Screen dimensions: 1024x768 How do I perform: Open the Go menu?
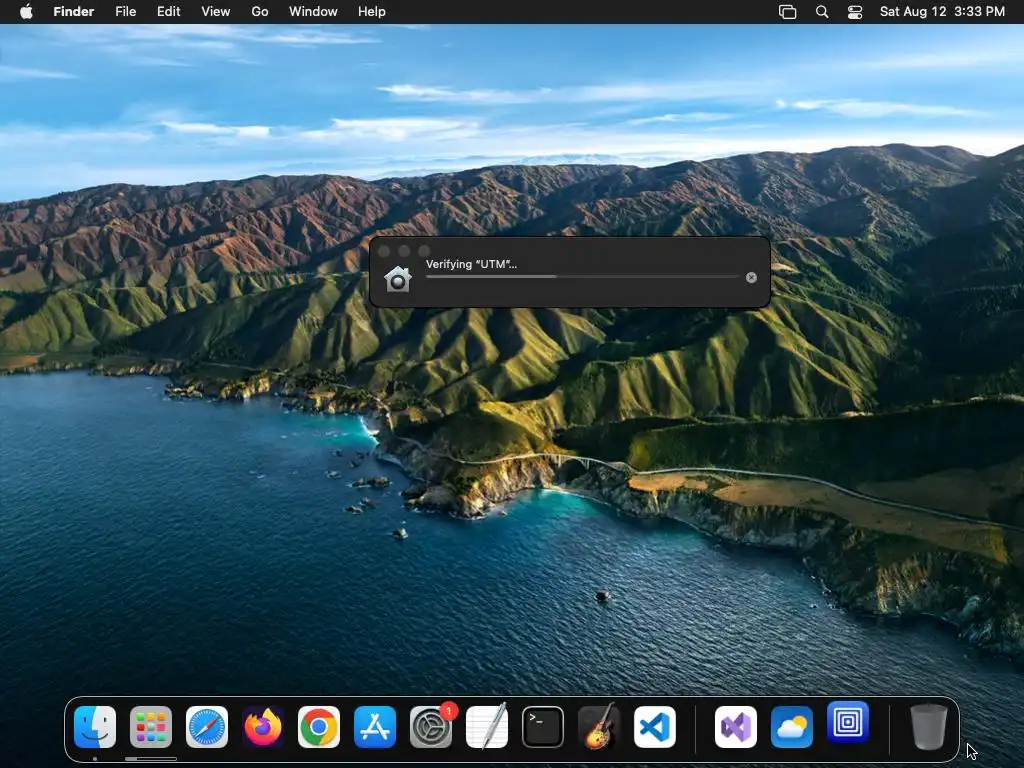coord(260,12)
